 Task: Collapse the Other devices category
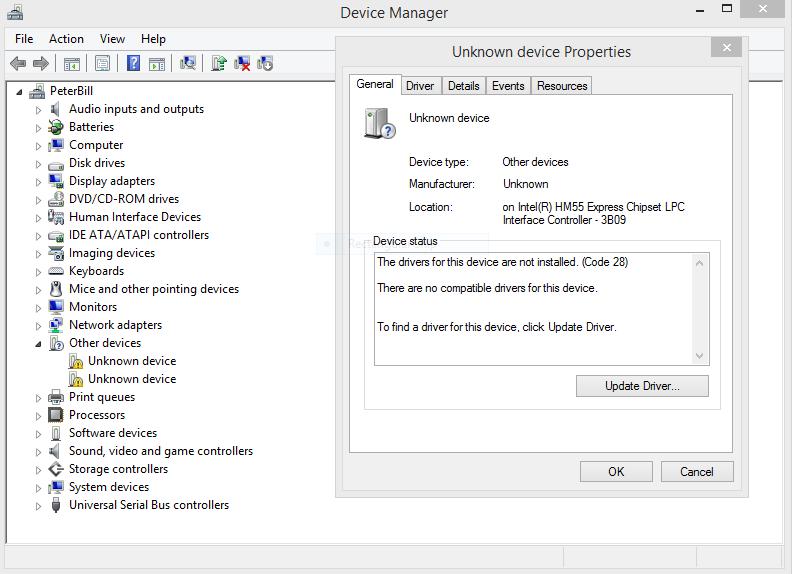(x=39, y=344)
